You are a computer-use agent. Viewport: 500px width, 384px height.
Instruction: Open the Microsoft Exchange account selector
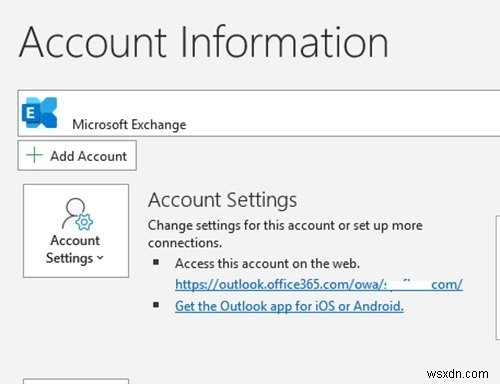tap(259, 113)
